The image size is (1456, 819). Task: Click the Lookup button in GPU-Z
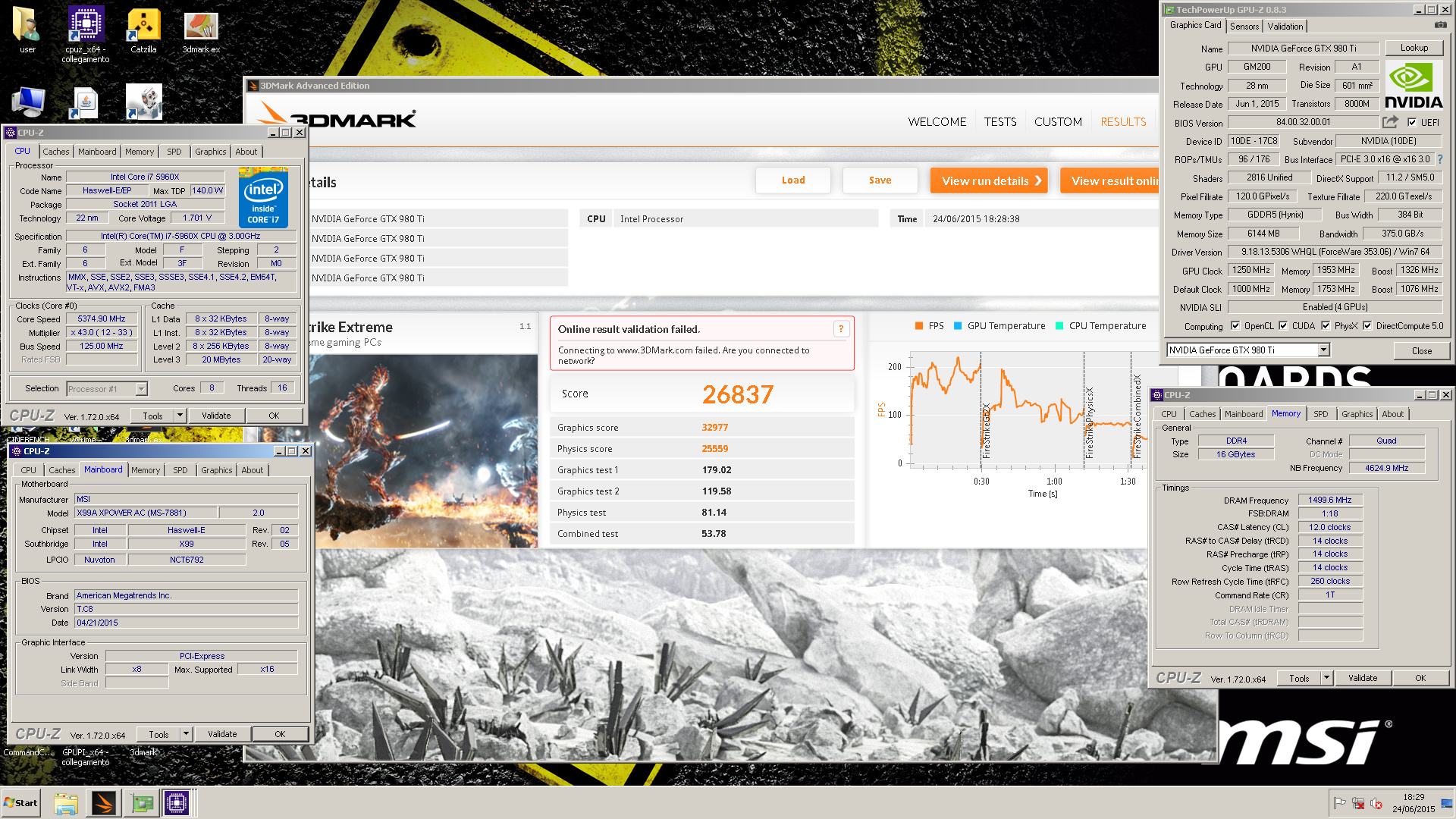coord(1414,48)
